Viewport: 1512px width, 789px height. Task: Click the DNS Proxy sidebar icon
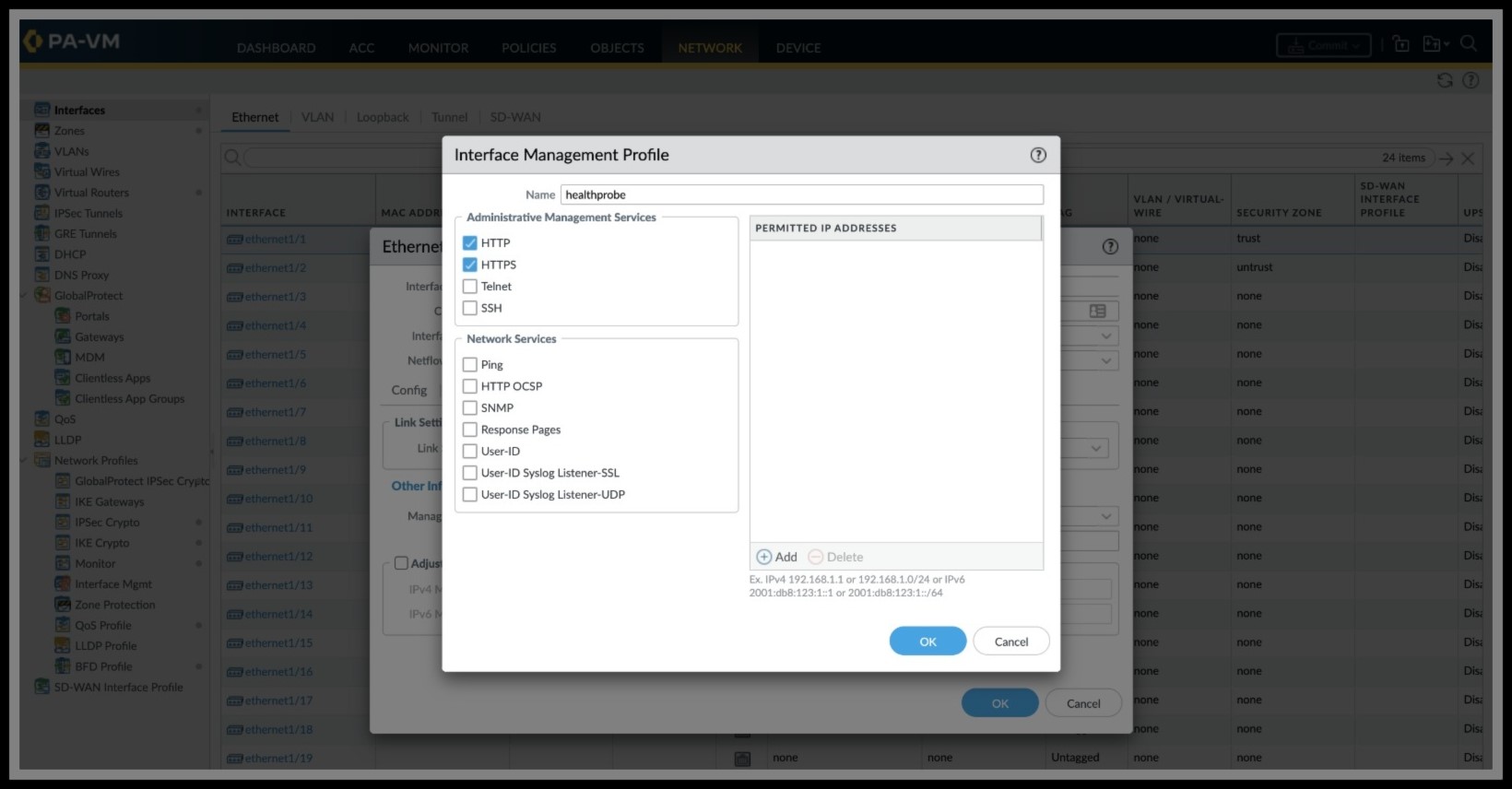(x=42, y=275)
